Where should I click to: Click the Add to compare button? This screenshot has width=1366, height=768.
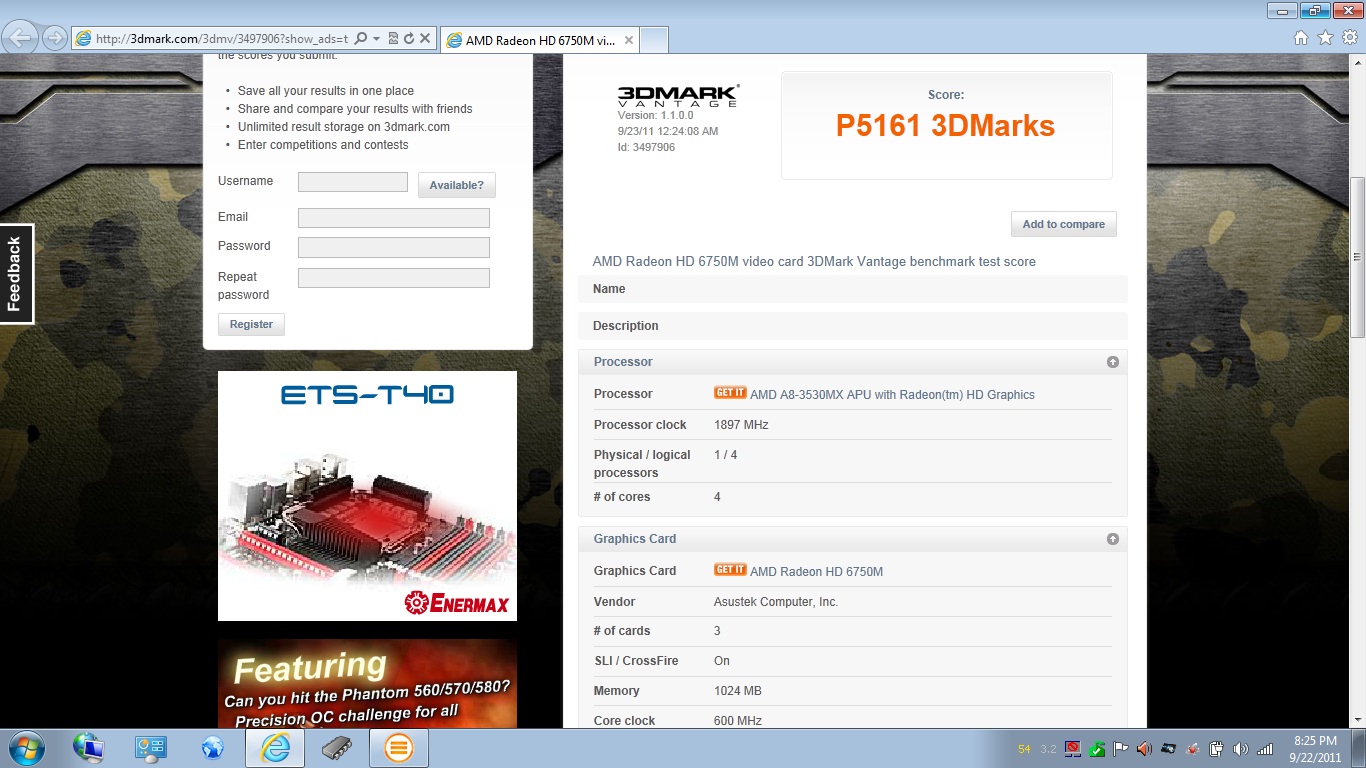(1063, 224)
